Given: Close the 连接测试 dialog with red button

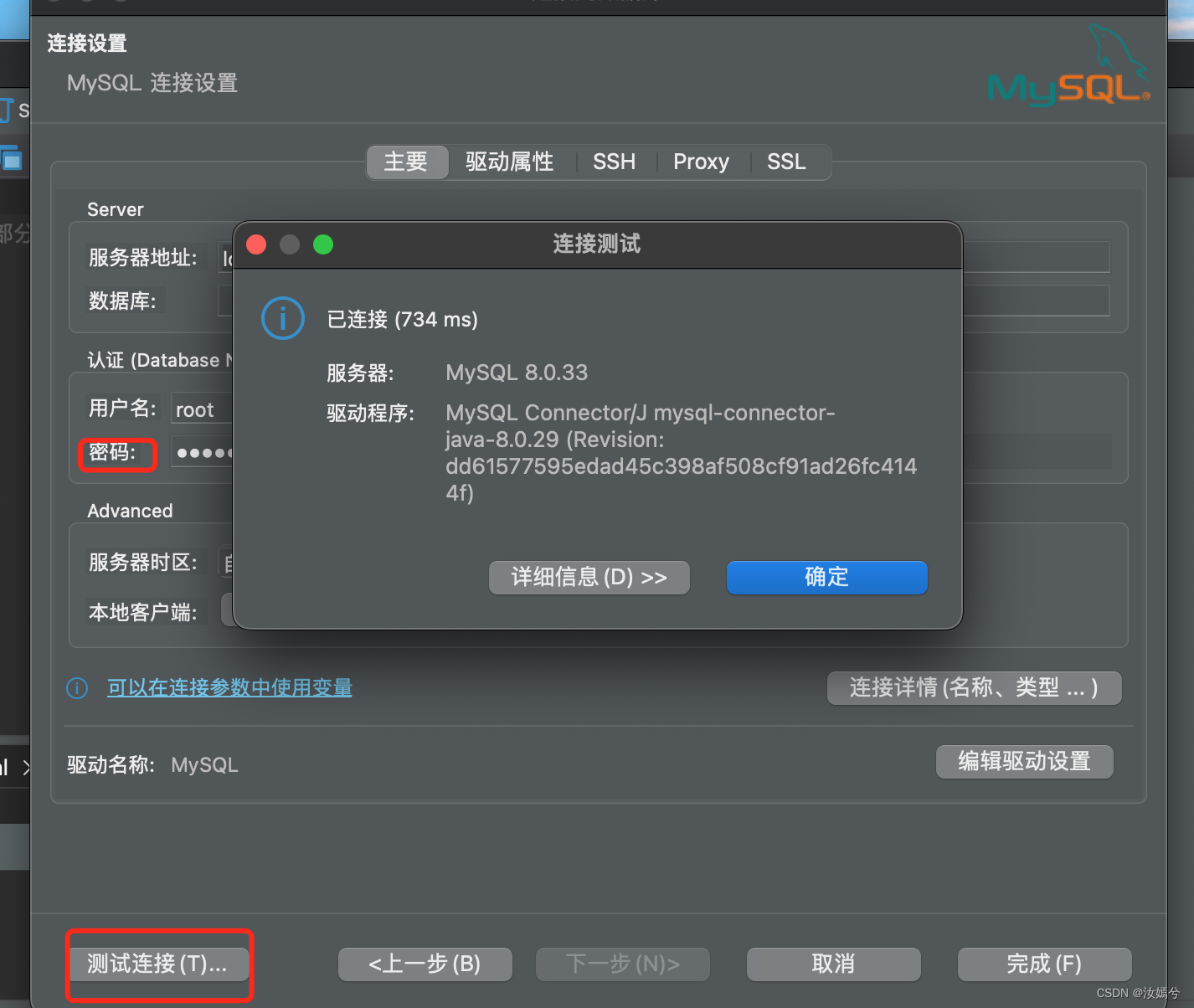Looking at the screenshot, I should [256, 244].
